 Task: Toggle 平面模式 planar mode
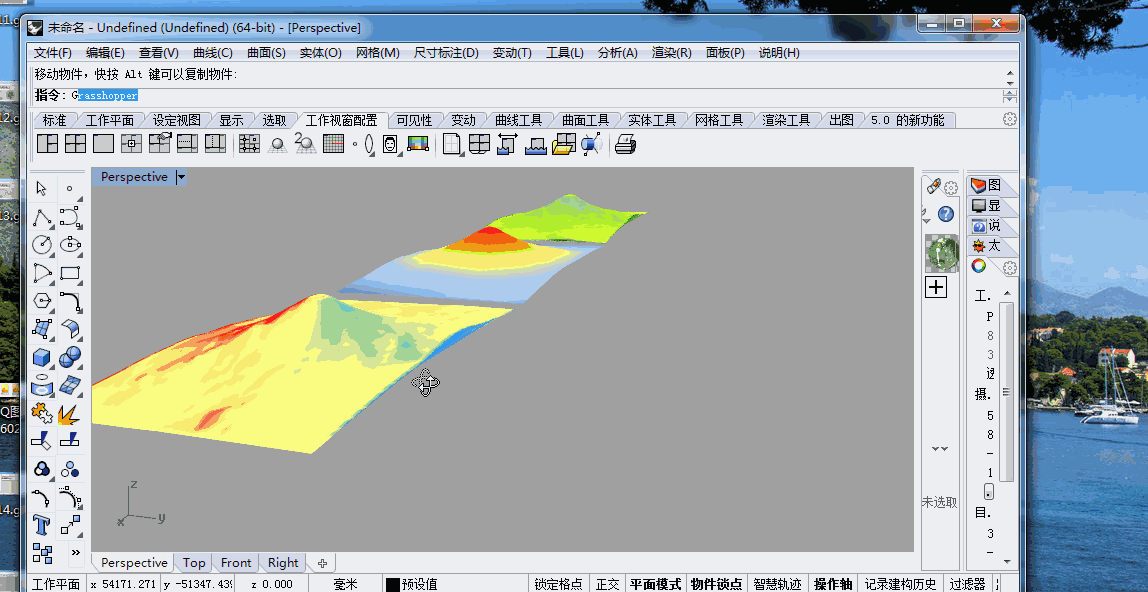tap(655, 584)
